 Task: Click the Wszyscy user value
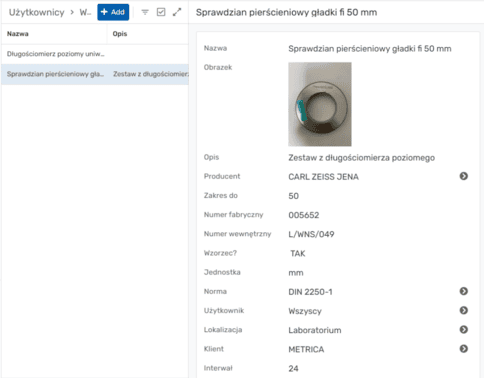[x=305, y=311]
